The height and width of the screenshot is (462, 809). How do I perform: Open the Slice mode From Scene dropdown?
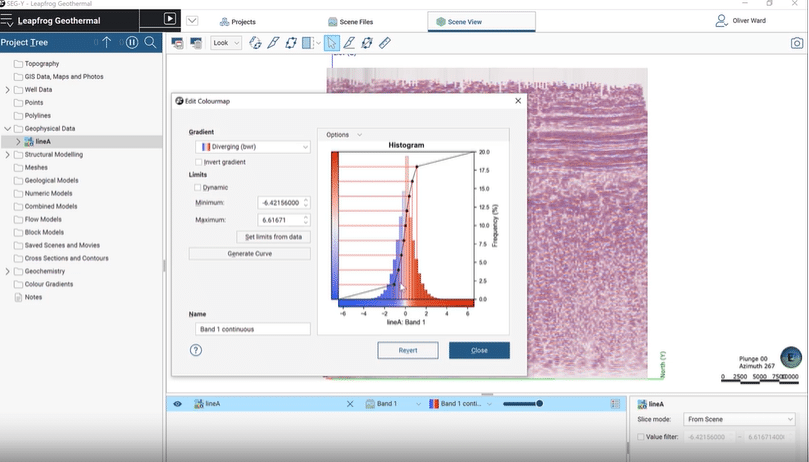[739, 419]
